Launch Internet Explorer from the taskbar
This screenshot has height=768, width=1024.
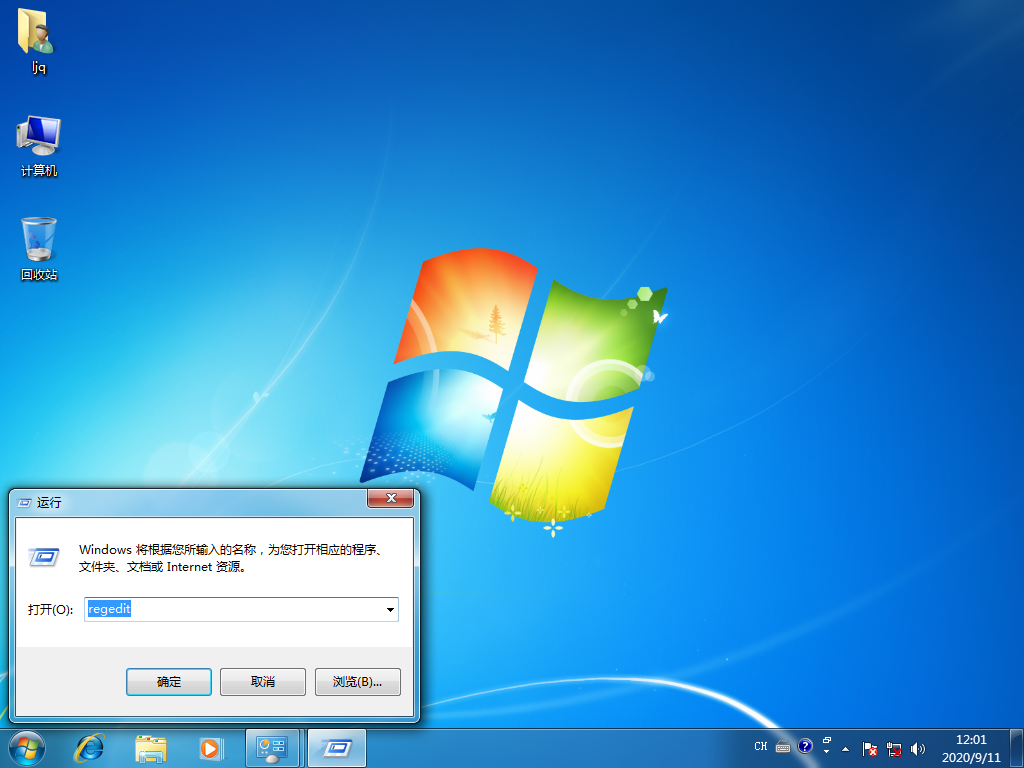pos(90,747)
